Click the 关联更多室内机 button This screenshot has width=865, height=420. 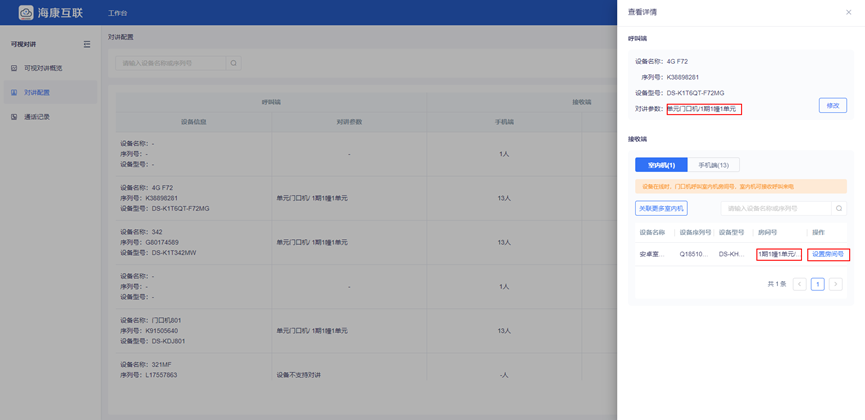[x=661, y=209]
